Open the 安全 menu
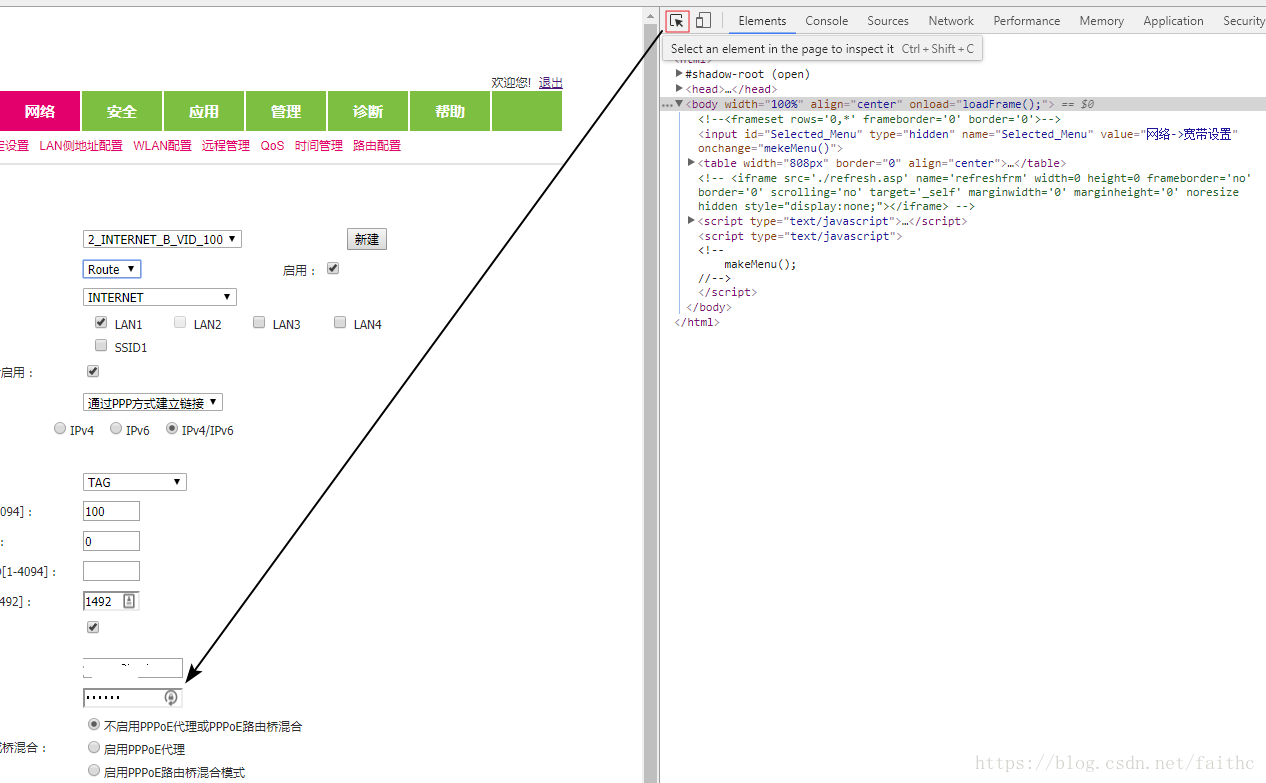This screenshot has height=783, width=1266. [122, 111]
